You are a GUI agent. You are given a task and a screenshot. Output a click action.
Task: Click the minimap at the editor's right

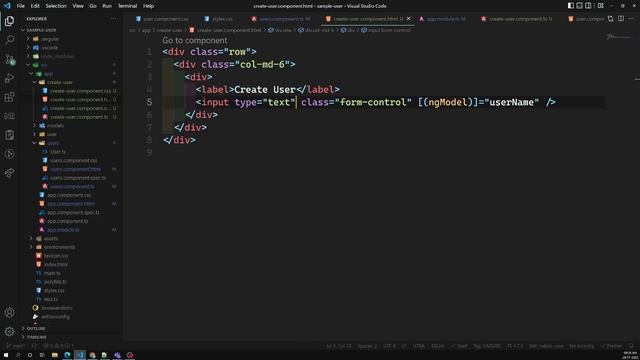[619, 38]
